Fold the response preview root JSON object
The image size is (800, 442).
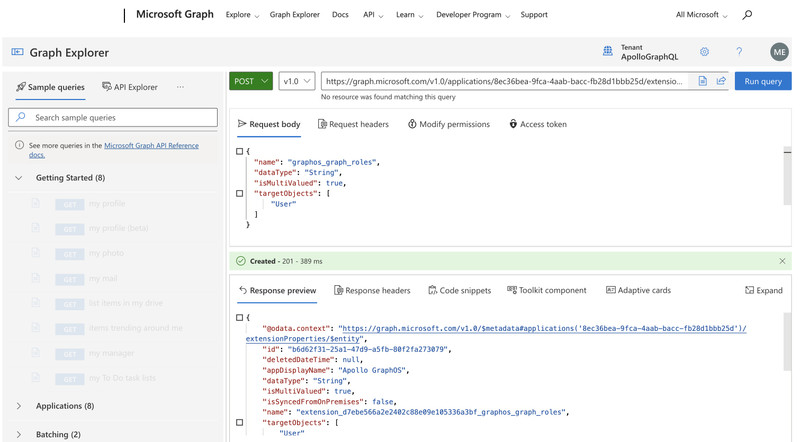[239, 317]
